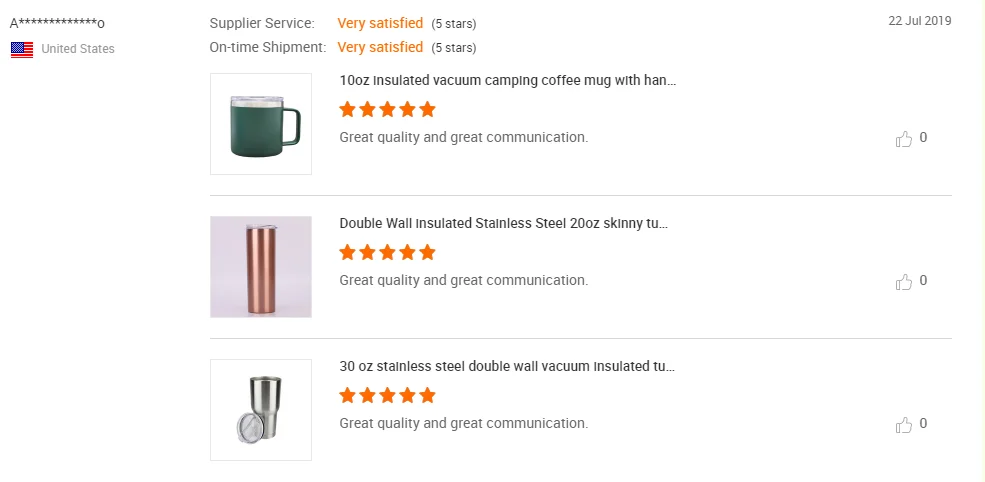Click Very satisfied next to On-time Shipment

(380, 47)
